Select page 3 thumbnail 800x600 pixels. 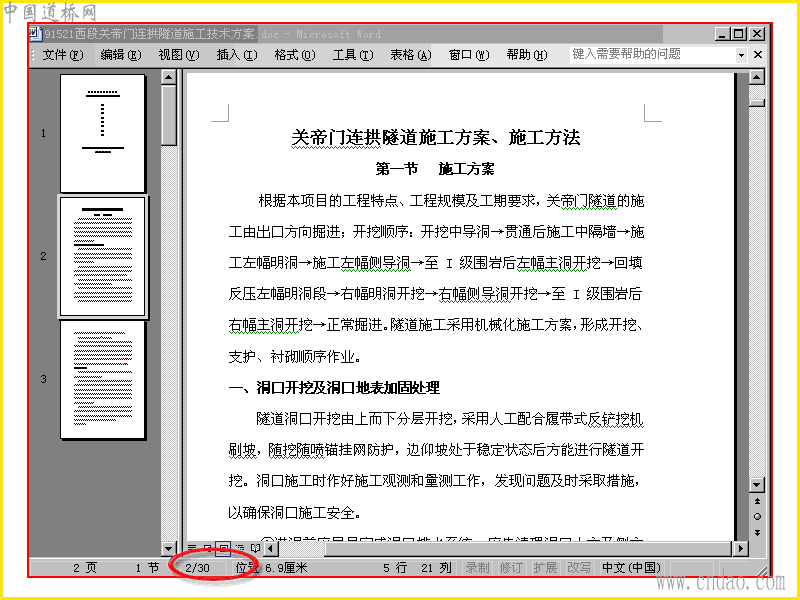(103, 379)
